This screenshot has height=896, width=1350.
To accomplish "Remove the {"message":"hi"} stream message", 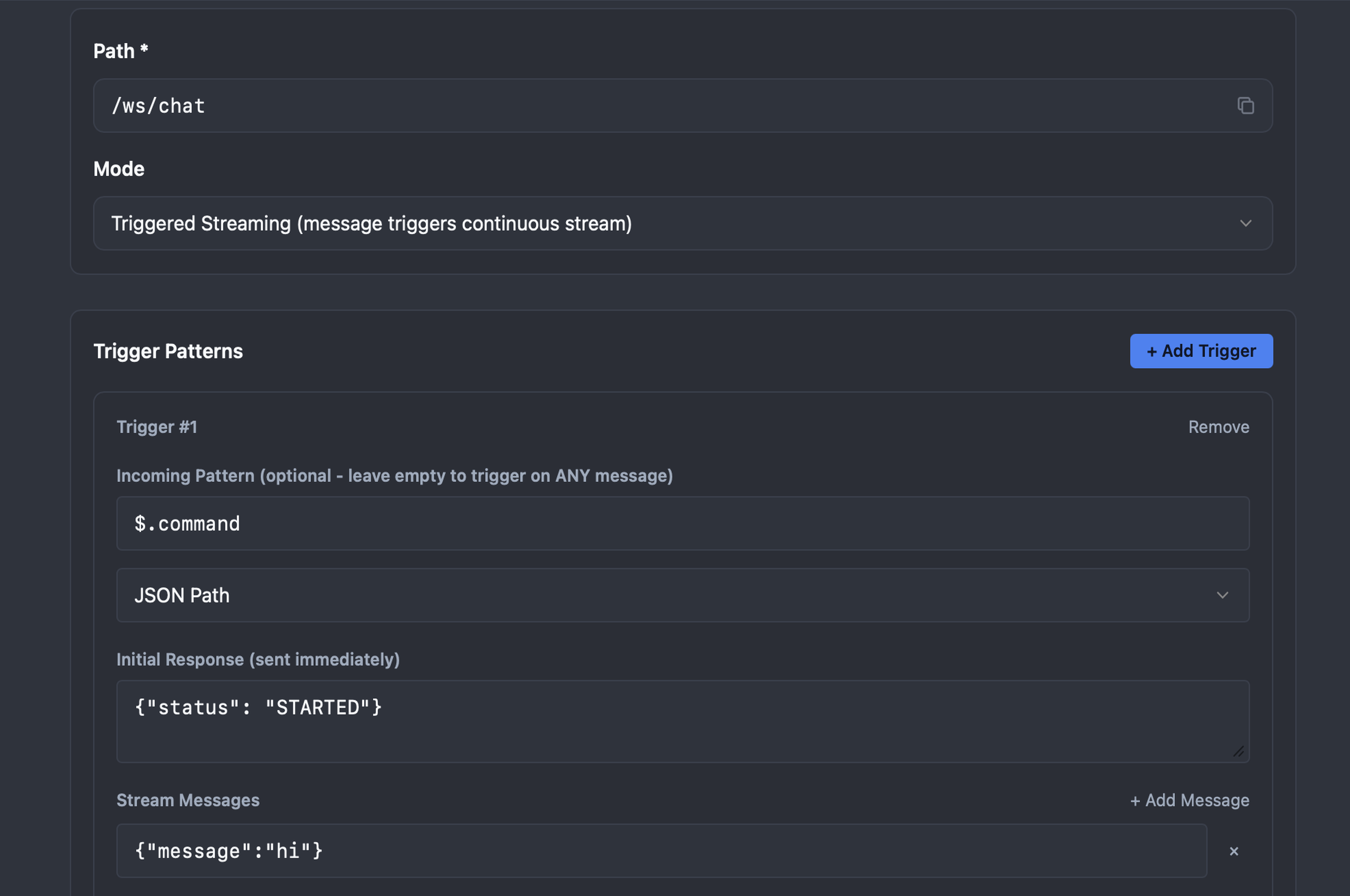I will coord(1234,851).
